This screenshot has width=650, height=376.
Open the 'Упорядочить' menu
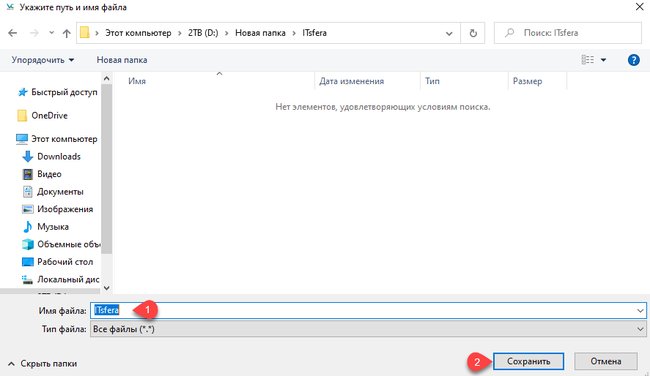(x=43, y=60)
